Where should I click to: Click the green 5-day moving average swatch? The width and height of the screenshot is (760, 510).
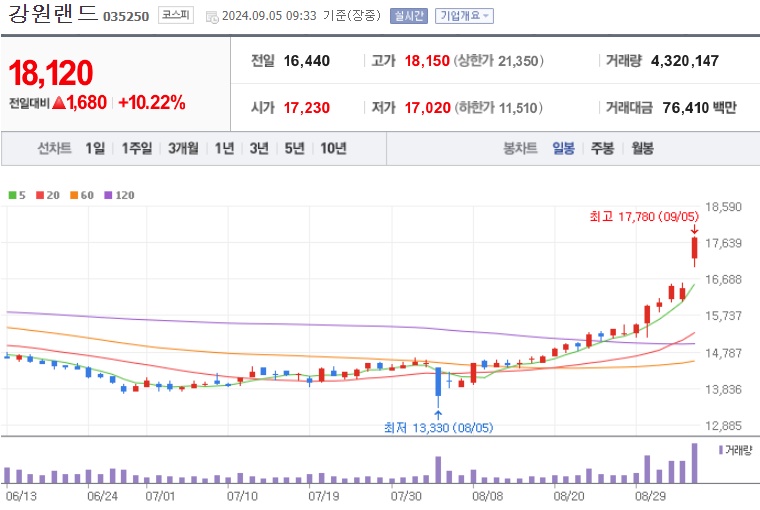(x=13, y=195)
